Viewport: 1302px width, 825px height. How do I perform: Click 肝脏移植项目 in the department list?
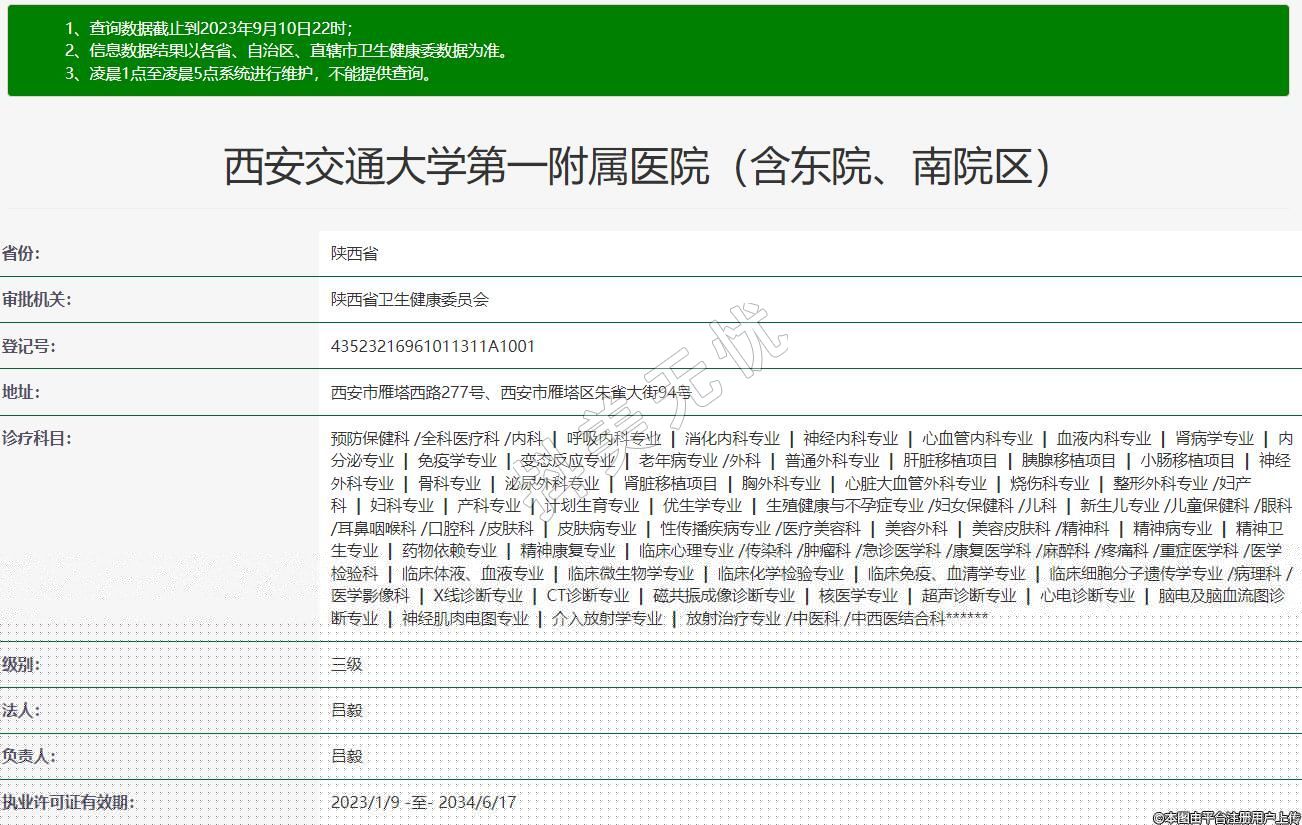point(950,461)
